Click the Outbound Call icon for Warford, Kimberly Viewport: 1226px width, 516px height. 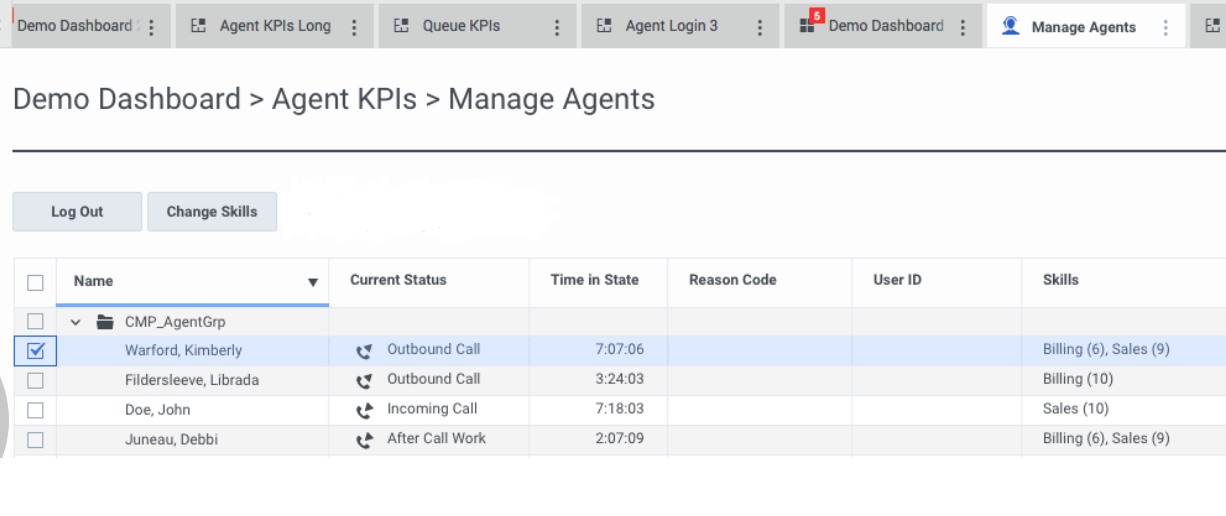(x=364, y=351)
